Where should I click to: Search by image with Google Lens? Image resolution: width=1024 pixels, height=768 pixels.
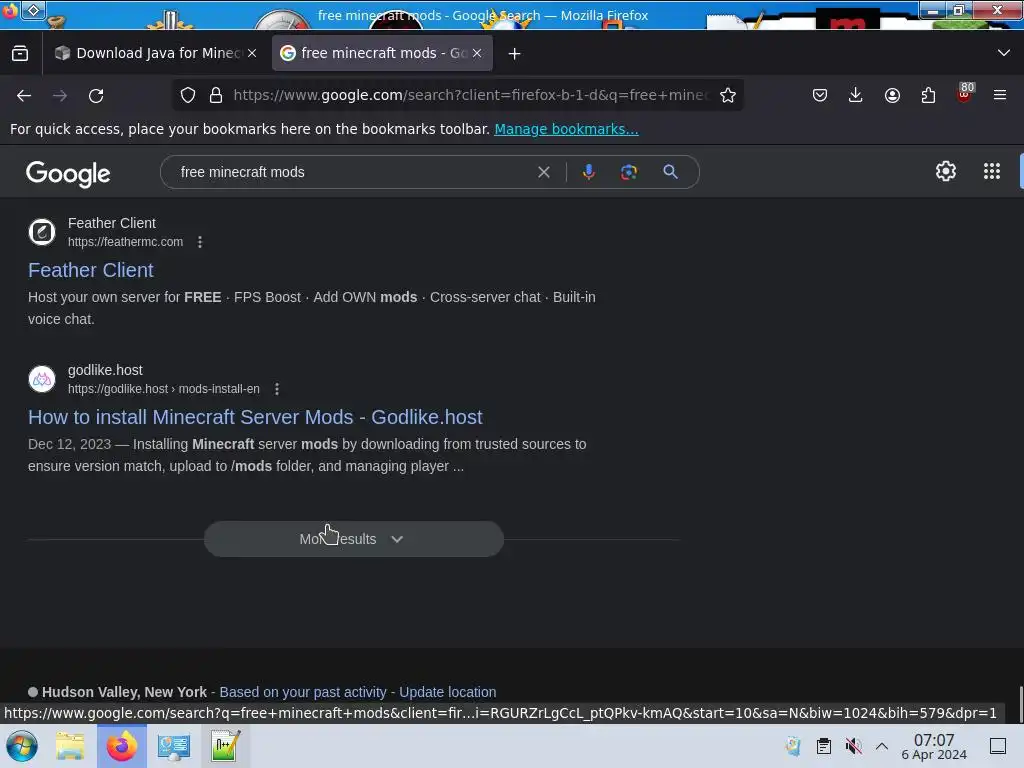click(628, 172)
